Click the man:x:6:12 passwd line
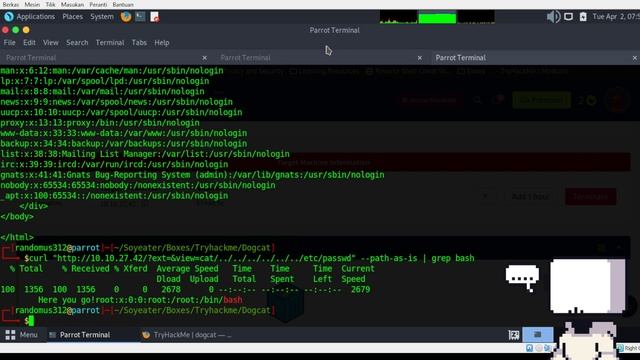Viewport: 640px width, 360px height. click(x=111, y=71)
